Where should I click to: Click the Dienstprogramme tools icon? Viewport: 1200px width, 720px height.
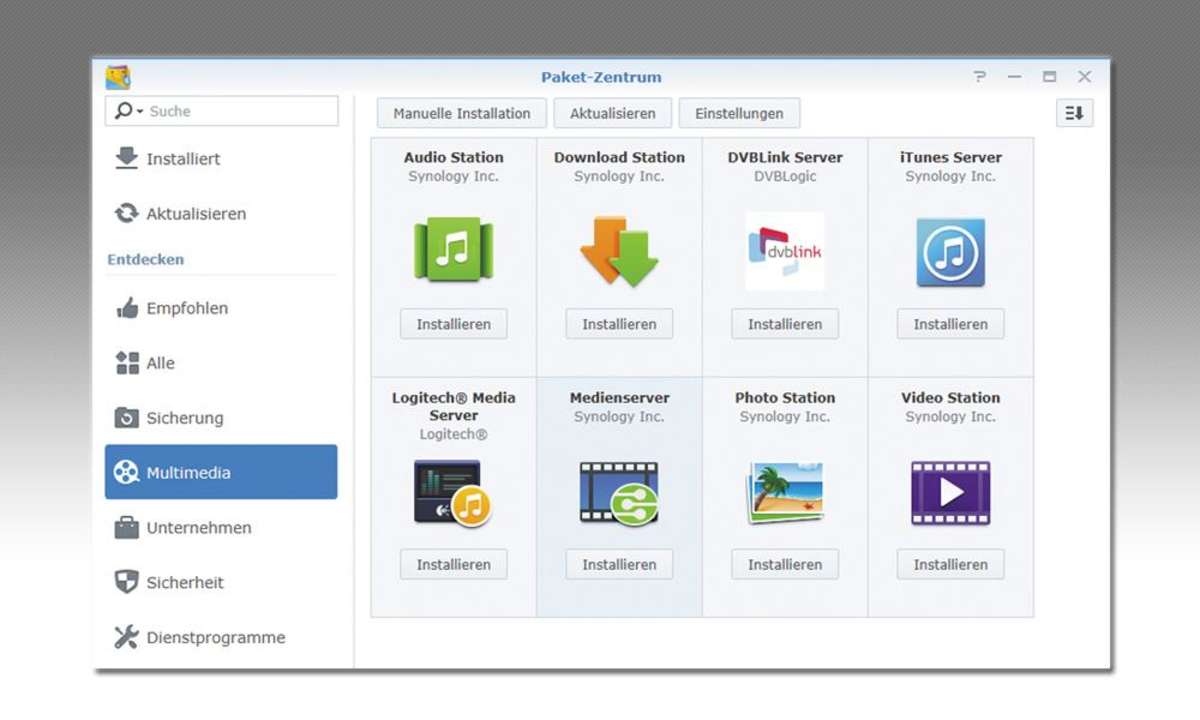point(126,637)
